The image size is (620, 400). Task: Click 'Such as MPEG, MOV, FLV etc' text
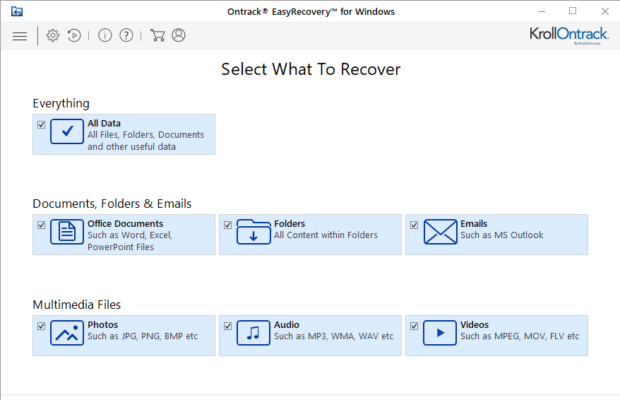[x=520, y=336]
